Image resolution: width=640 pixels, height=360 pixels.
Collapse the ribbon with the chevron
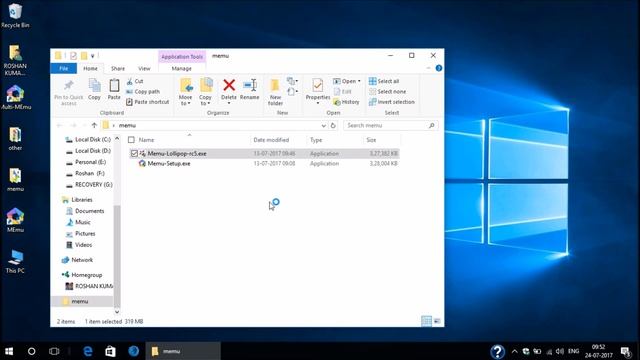(429, 68)
